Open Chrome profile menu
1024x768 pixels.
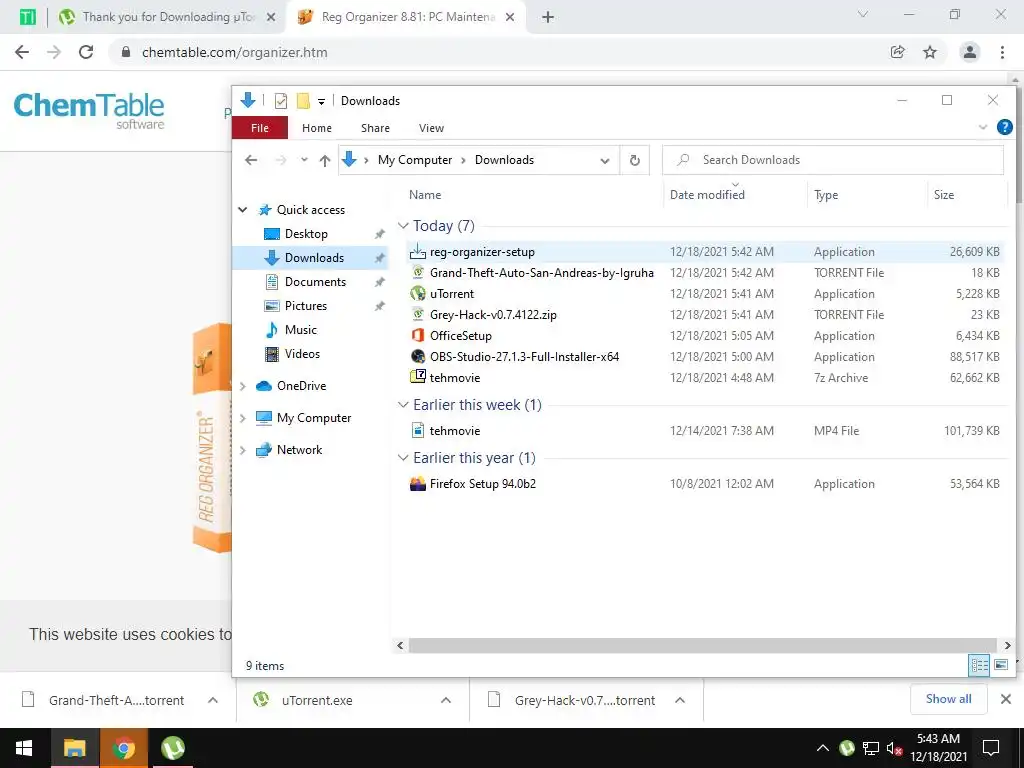coord(970,52)
